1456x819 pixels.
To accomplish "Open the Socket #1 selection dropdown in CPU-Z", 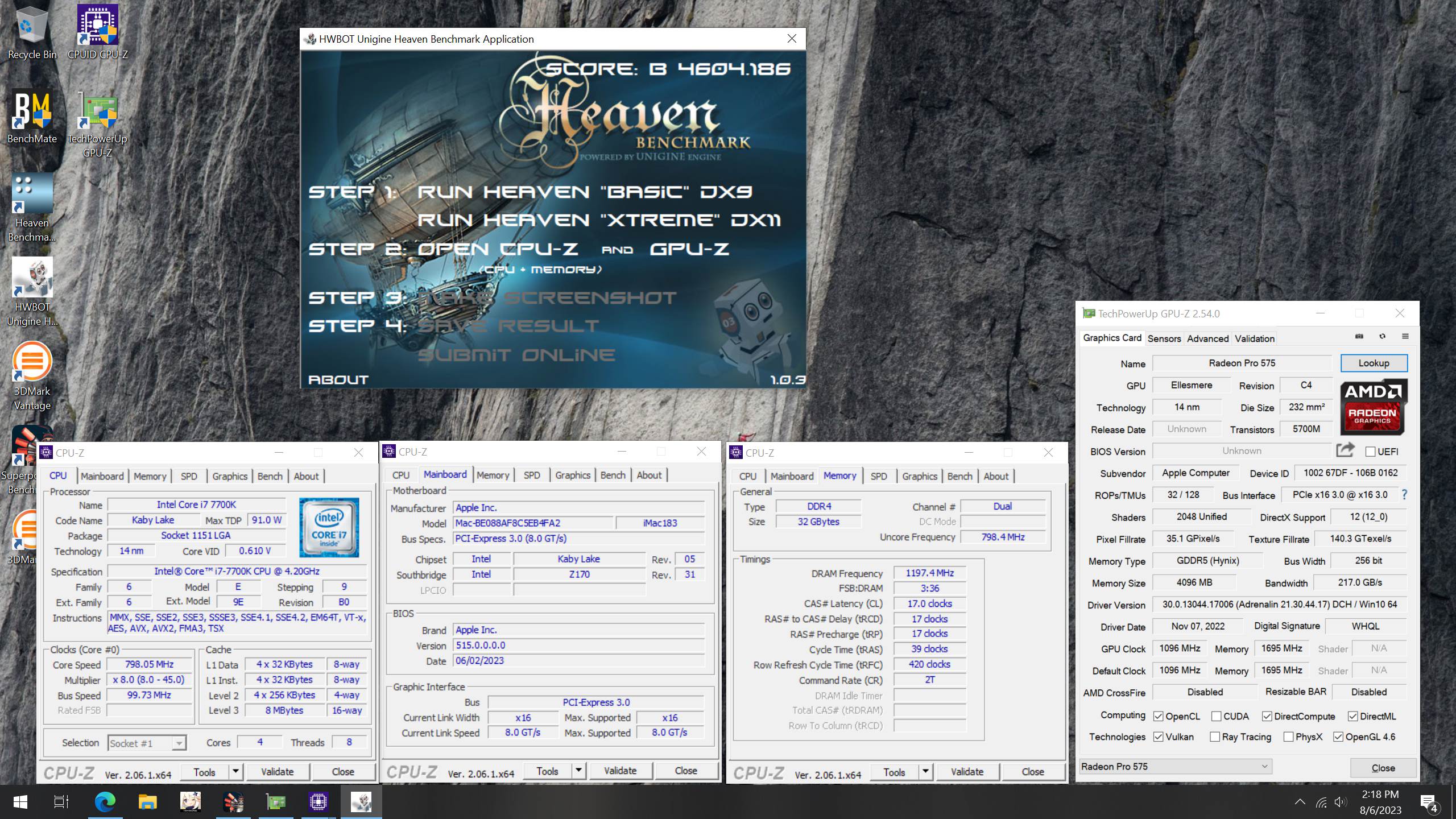I will click(x=147, y=743).
